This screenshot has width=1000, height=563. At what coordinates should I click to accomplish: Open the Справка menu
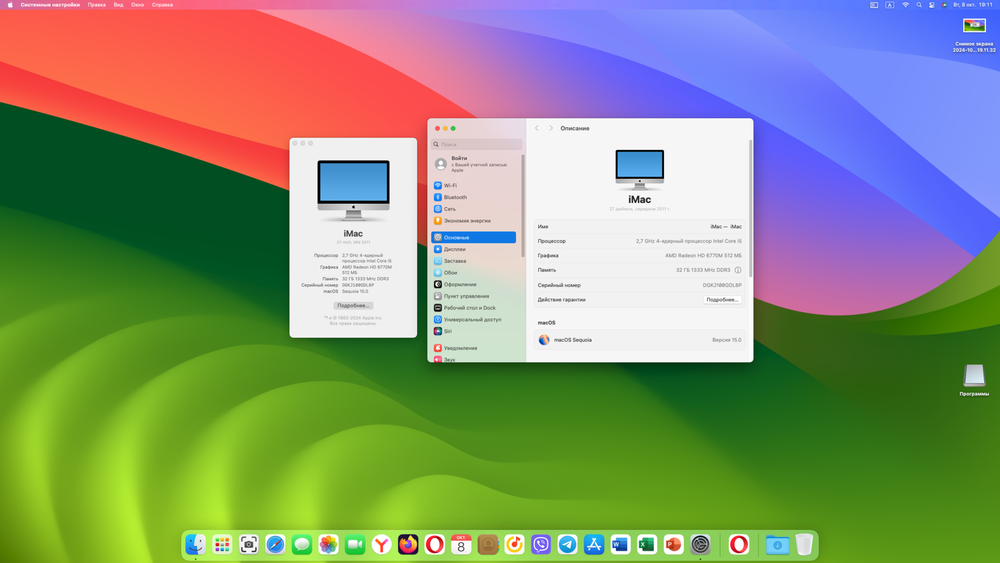point(163,4)
